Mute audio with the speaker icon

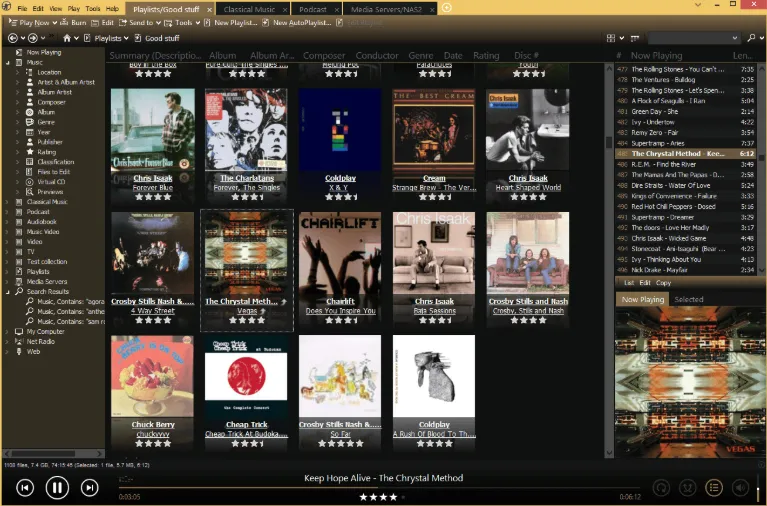click(740, 487)
